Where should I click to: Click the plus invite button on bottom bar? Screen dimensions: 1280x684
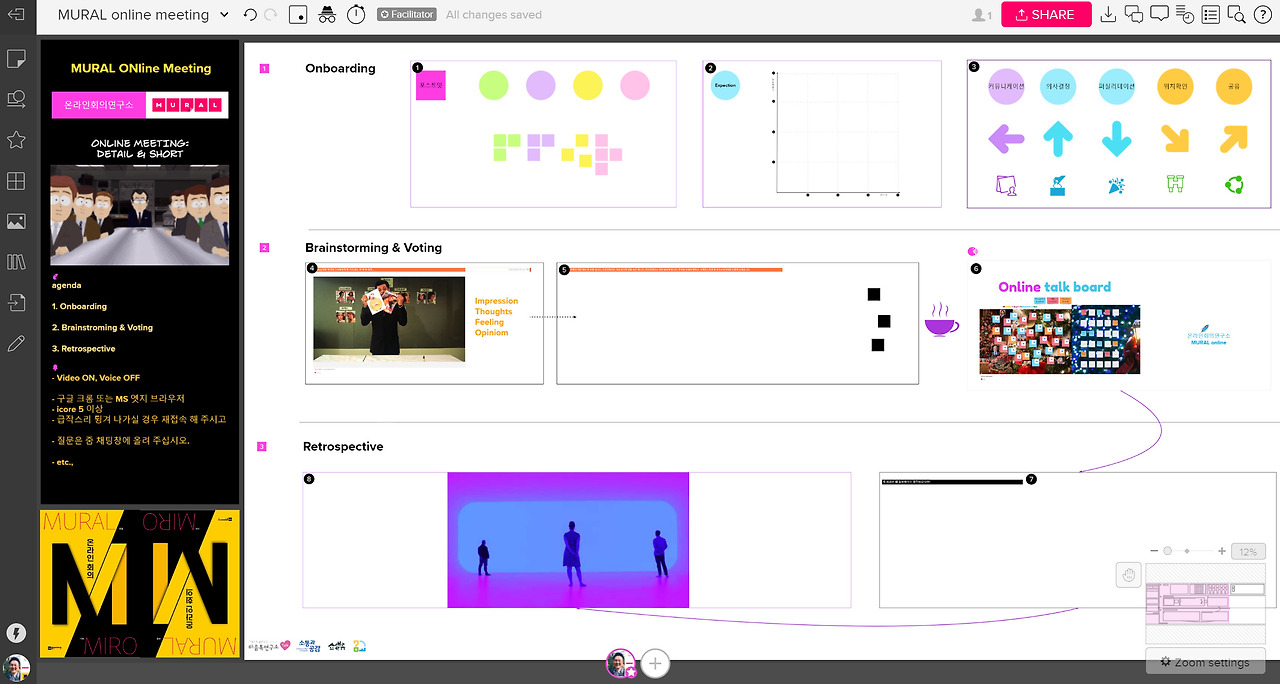click(x=655, y=662)
